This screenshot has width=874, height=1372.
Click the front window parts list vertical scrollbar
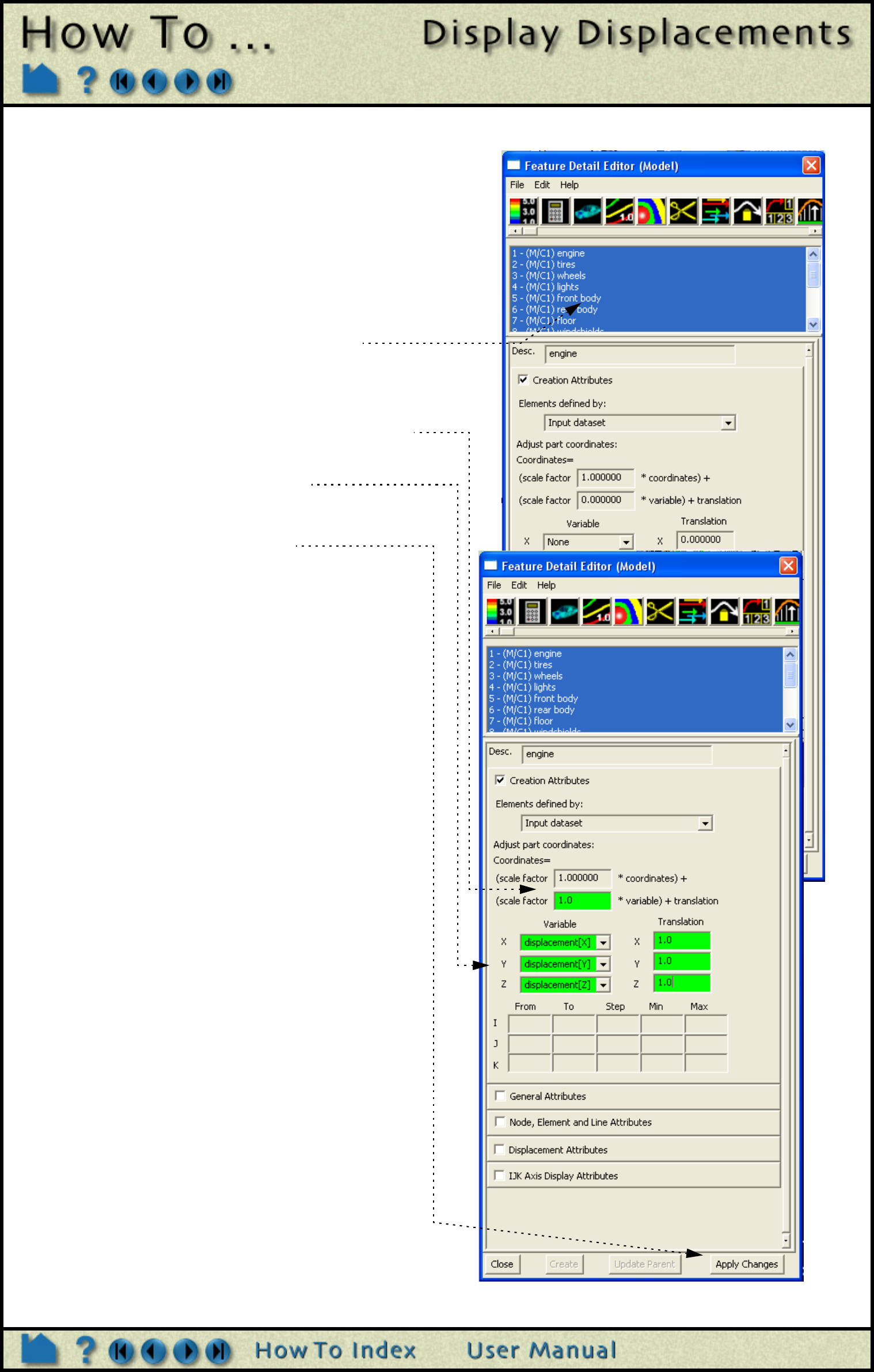[790, 689]
